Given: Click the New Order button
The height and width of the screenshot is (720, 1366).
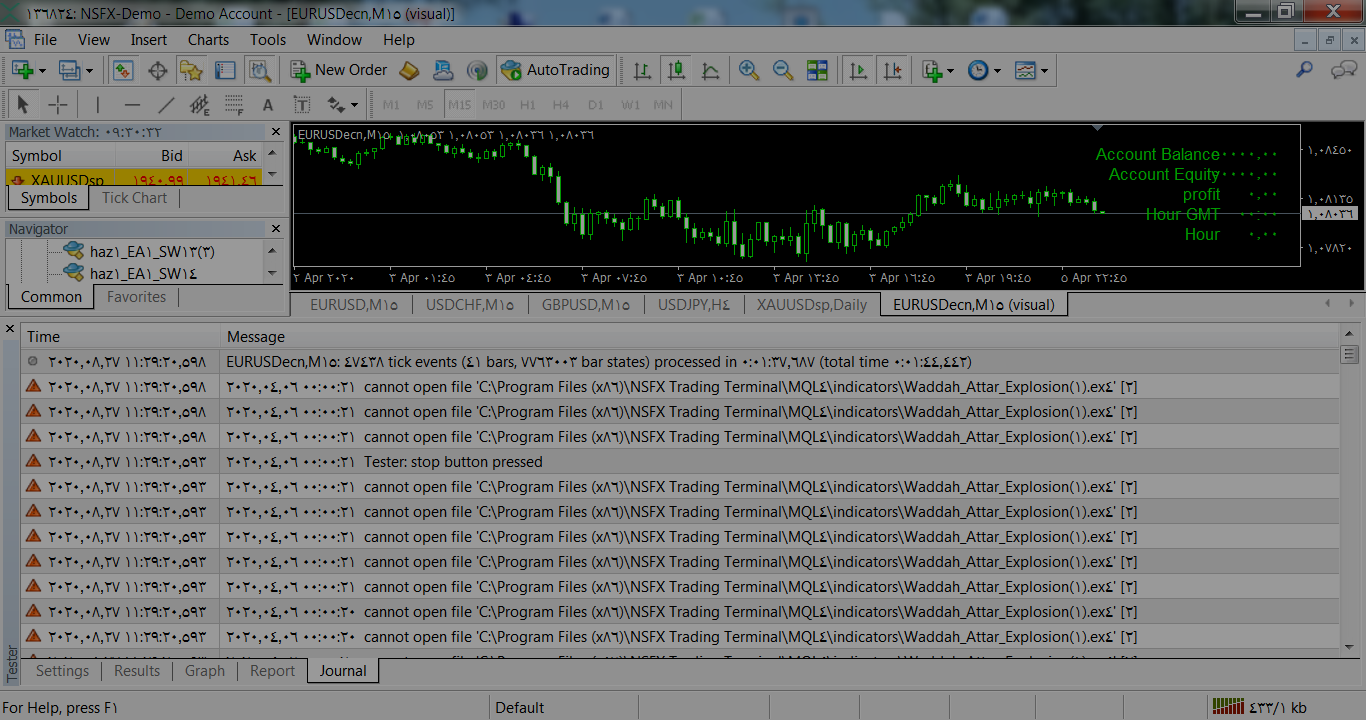Looking at the screenshot, I should coord(339,70).
